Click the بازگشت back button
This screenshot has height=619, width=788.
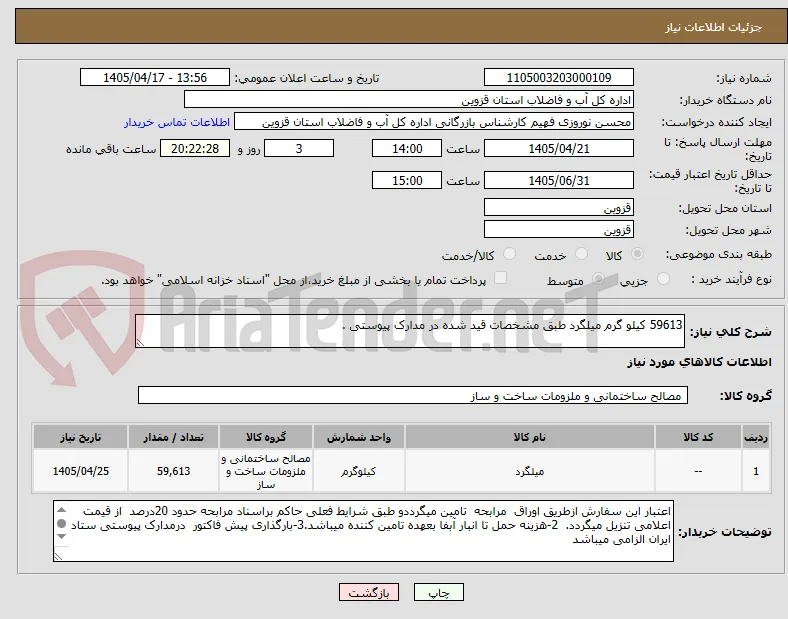pos(369,593)
